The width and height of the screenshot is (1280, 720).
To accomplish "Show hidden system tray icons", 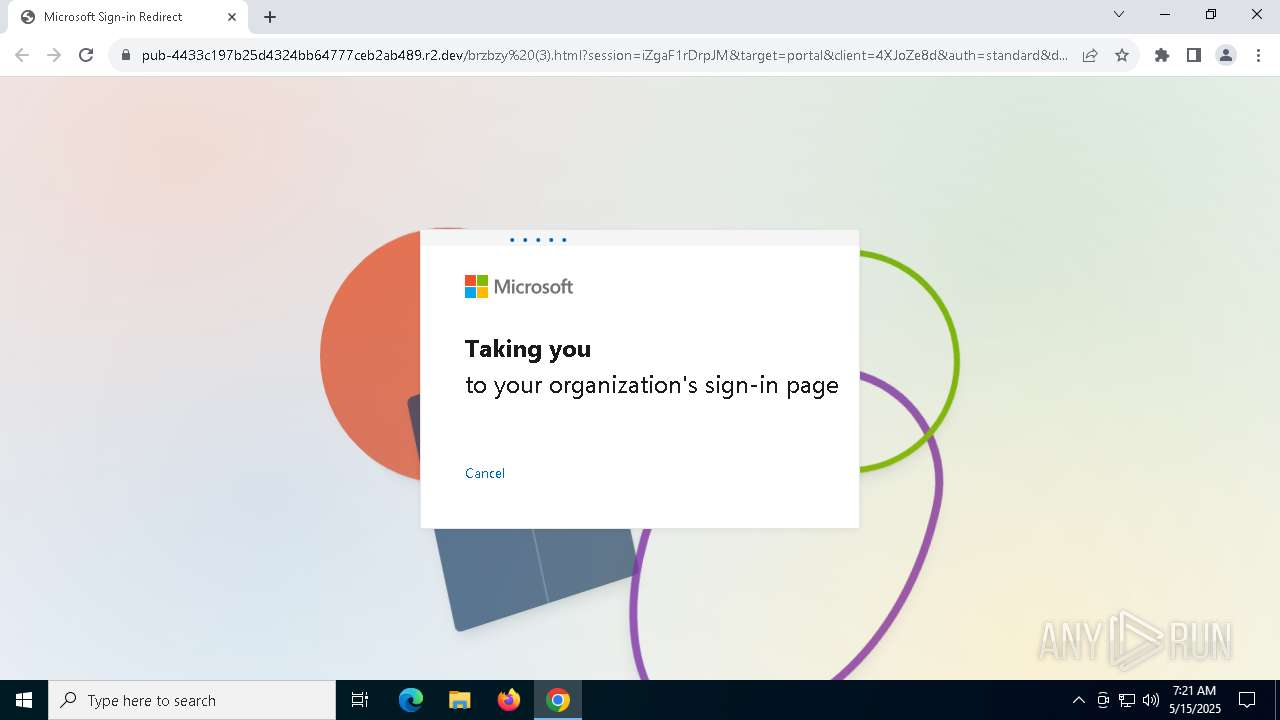I will pyautogui.click(x=1078, y=700).
